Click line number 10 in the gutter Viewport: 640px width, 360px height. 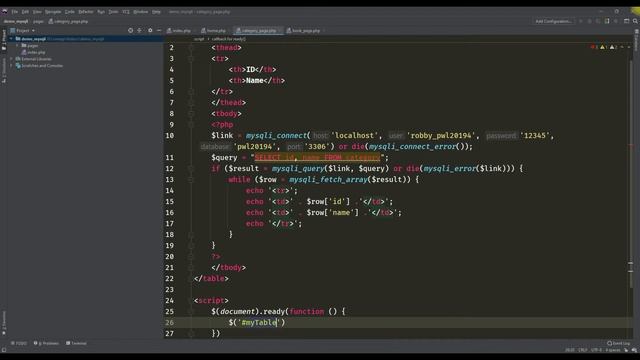tap(170, 136)
